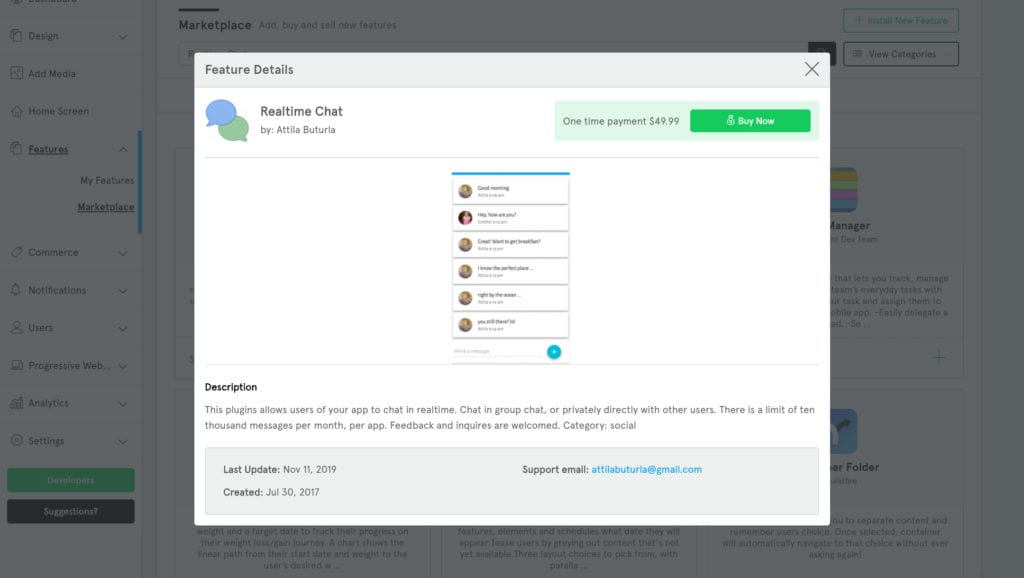Click the Install New Feature button
Viewport: 1024px width, 578px height.
[x=901, y=20]
